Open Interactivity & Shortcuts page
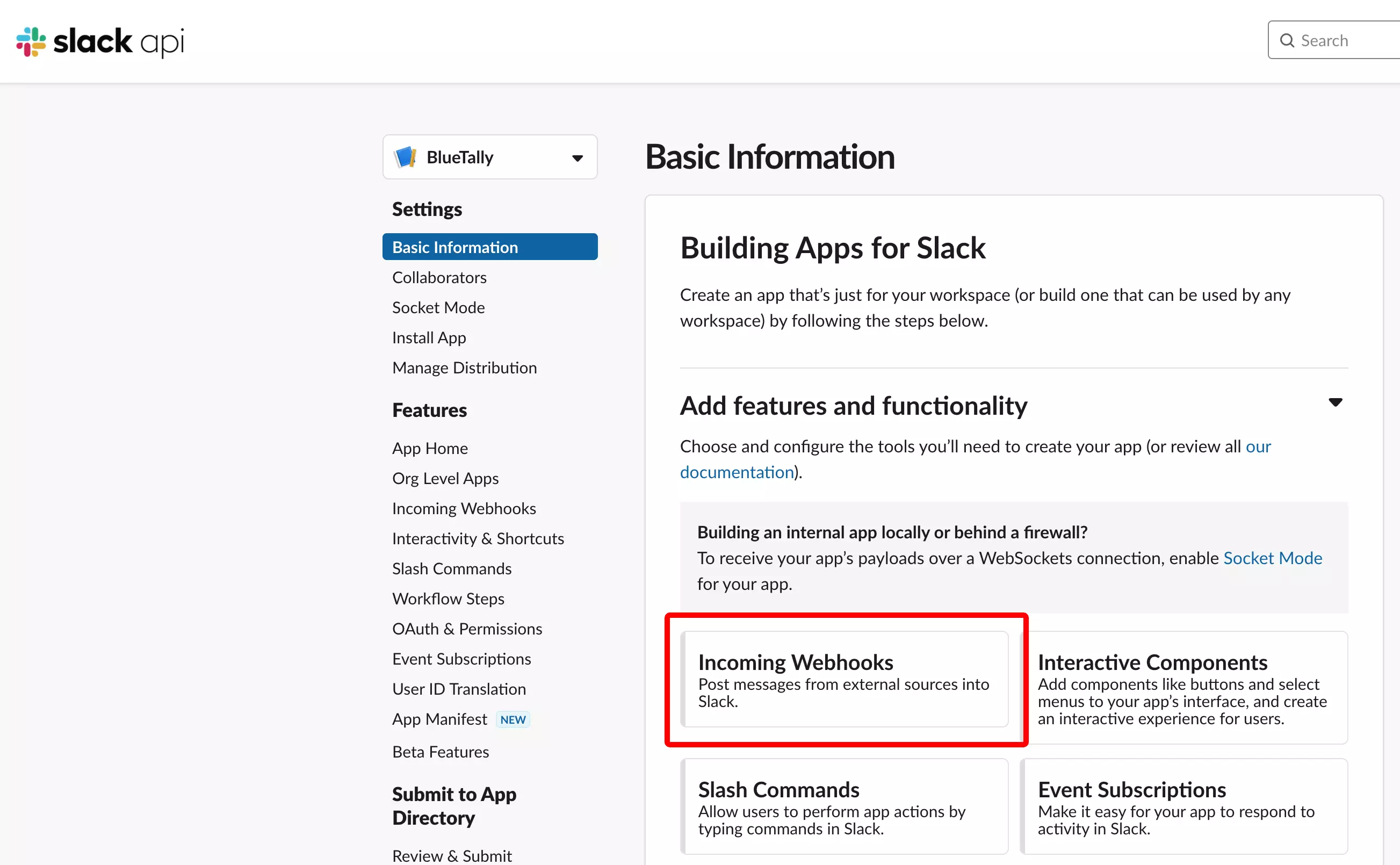Image resolution: width=1400 pixels, height=865 pixels. point(478,539)
